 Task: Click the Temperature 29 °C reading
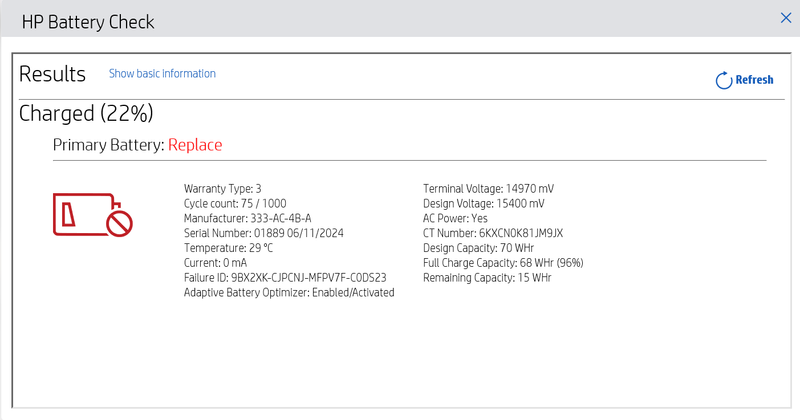pyautogui.click(x=229, y=248)
